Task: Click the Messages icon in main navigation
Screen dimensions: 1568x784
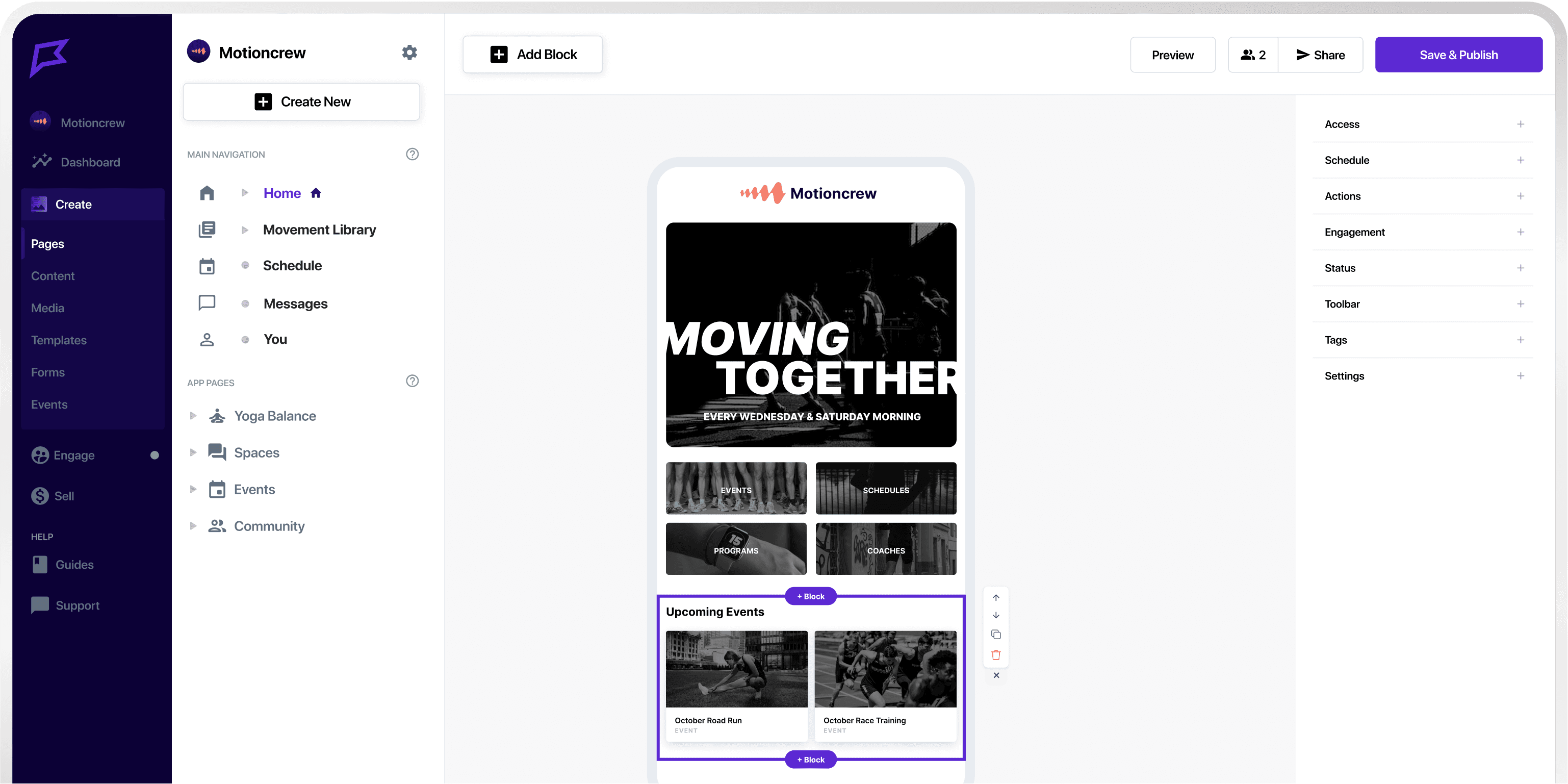Action: pyautogui.click(x=207, y=302)
